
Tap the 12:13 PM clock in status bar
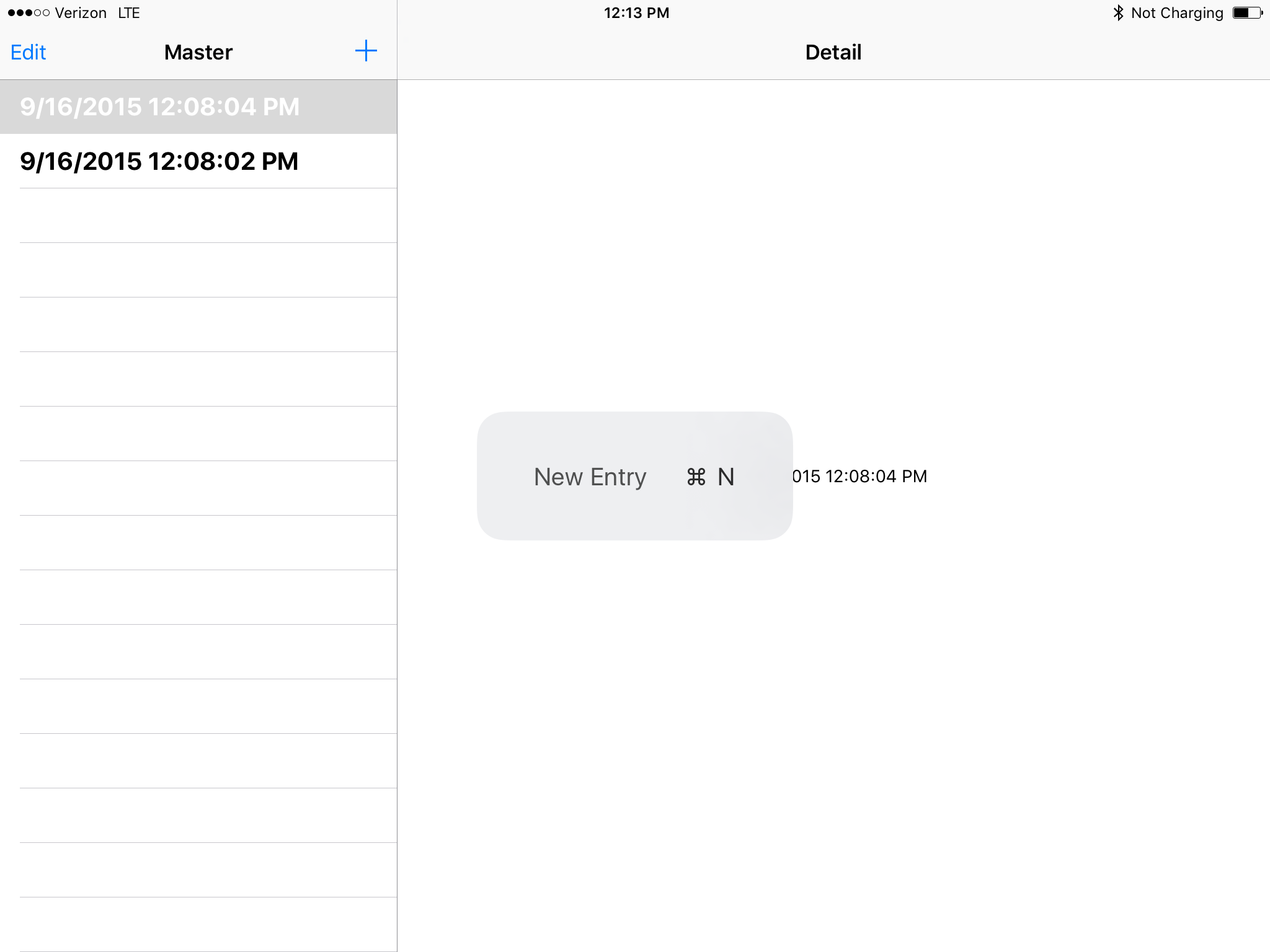[637, 12]
